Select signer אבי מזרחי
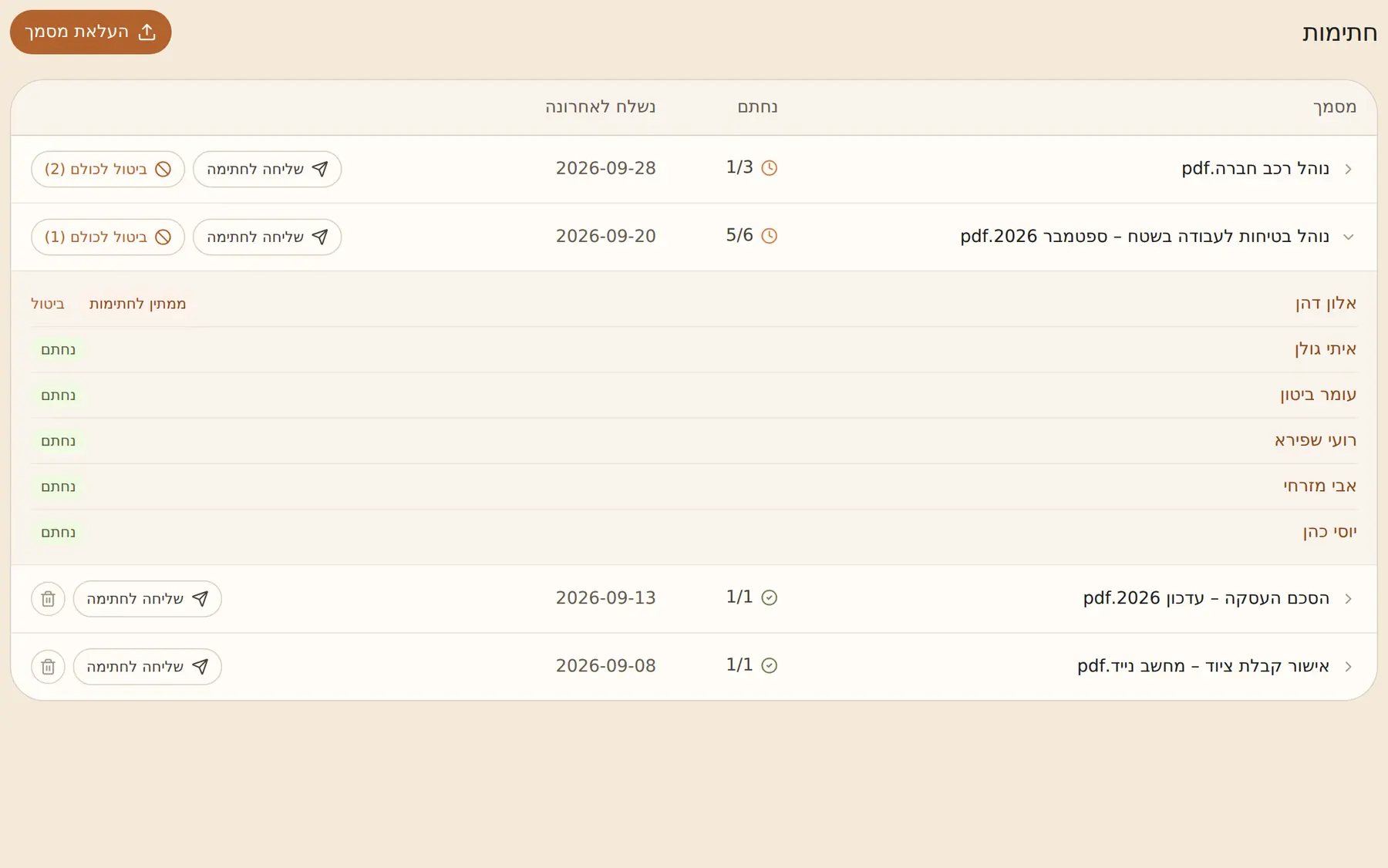Image resolution: width=1388 pixels, height=868 pixels. pos(1319,486)
